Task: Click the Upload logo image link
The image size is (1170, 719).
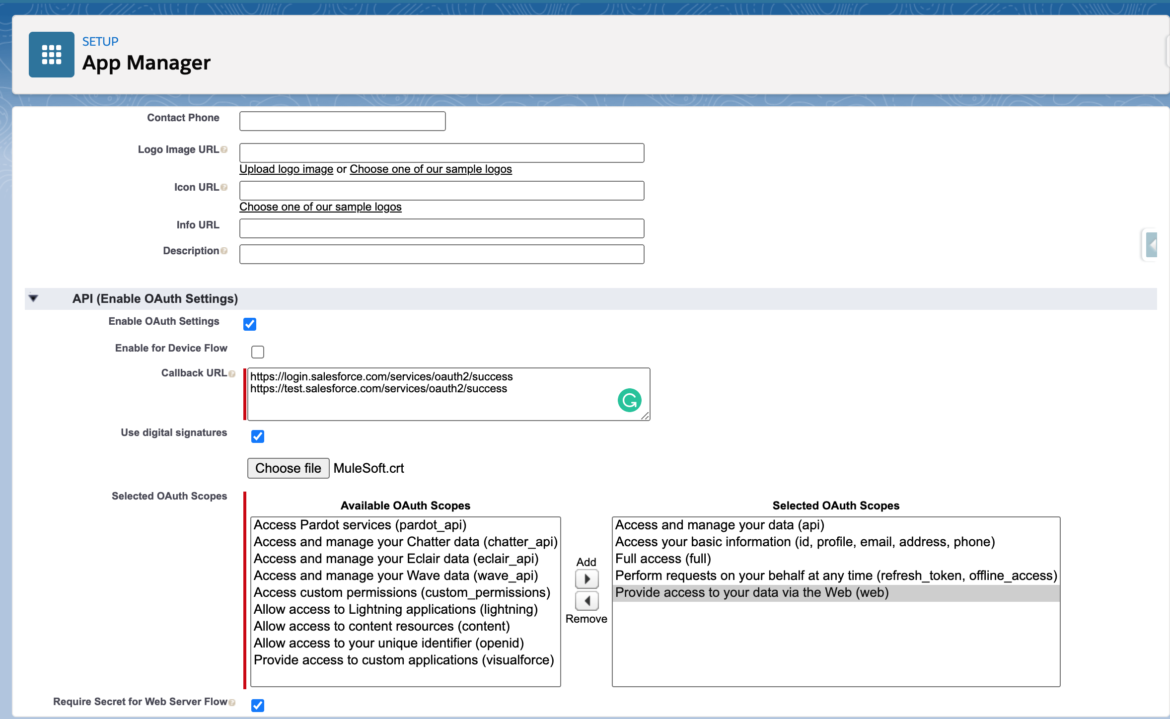Action: click(x=286, y=170)
